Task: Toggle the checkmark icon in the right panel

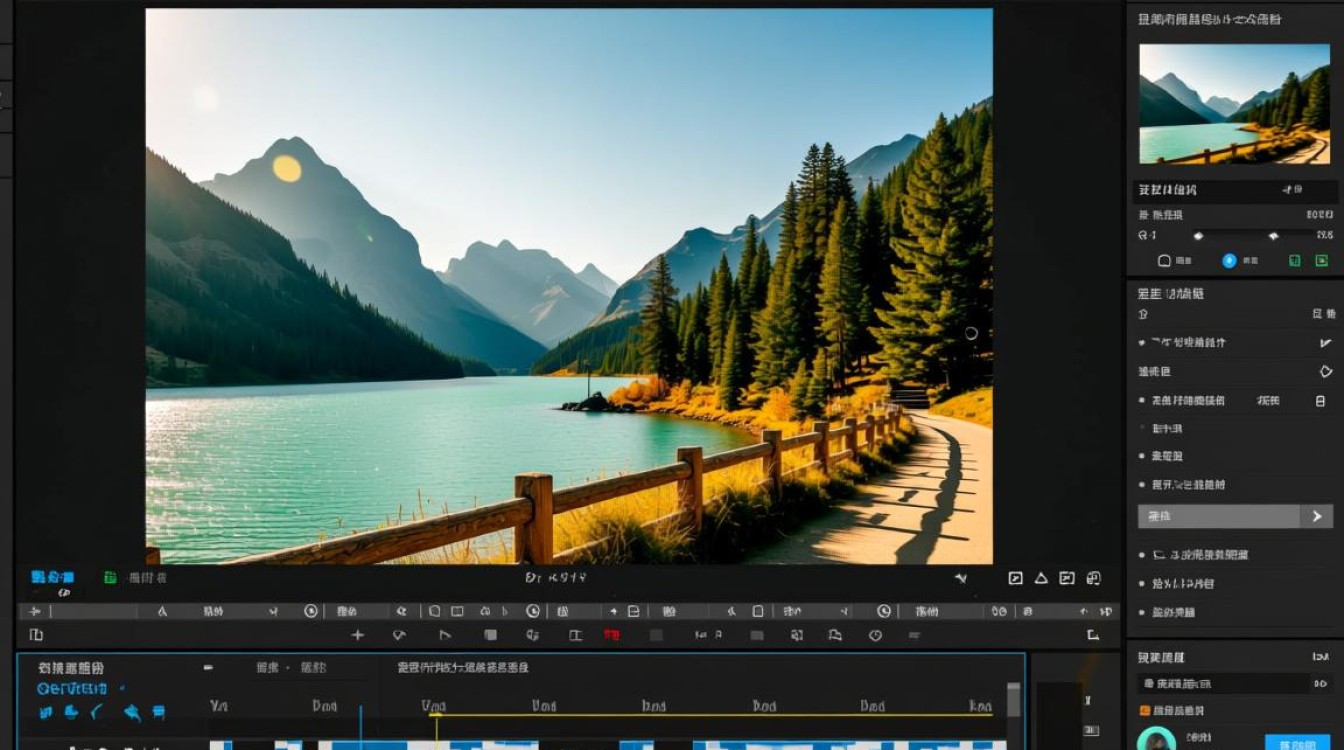Action: pyautogui.click(x=1326, y=343)
